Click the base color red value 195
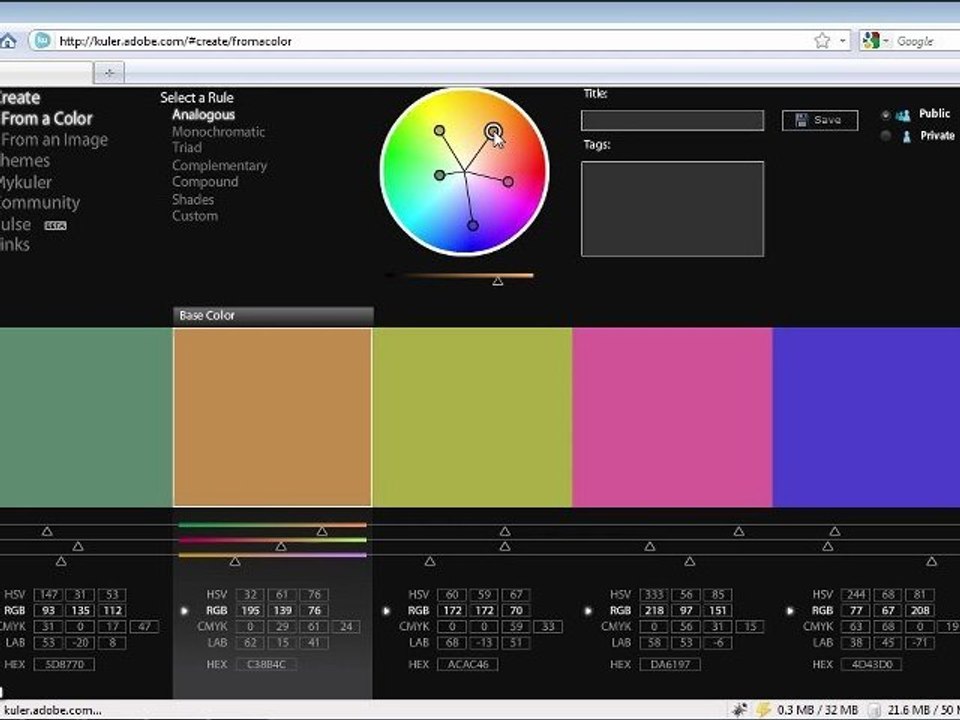Screen dimensions: 960x720 point(250,610)
